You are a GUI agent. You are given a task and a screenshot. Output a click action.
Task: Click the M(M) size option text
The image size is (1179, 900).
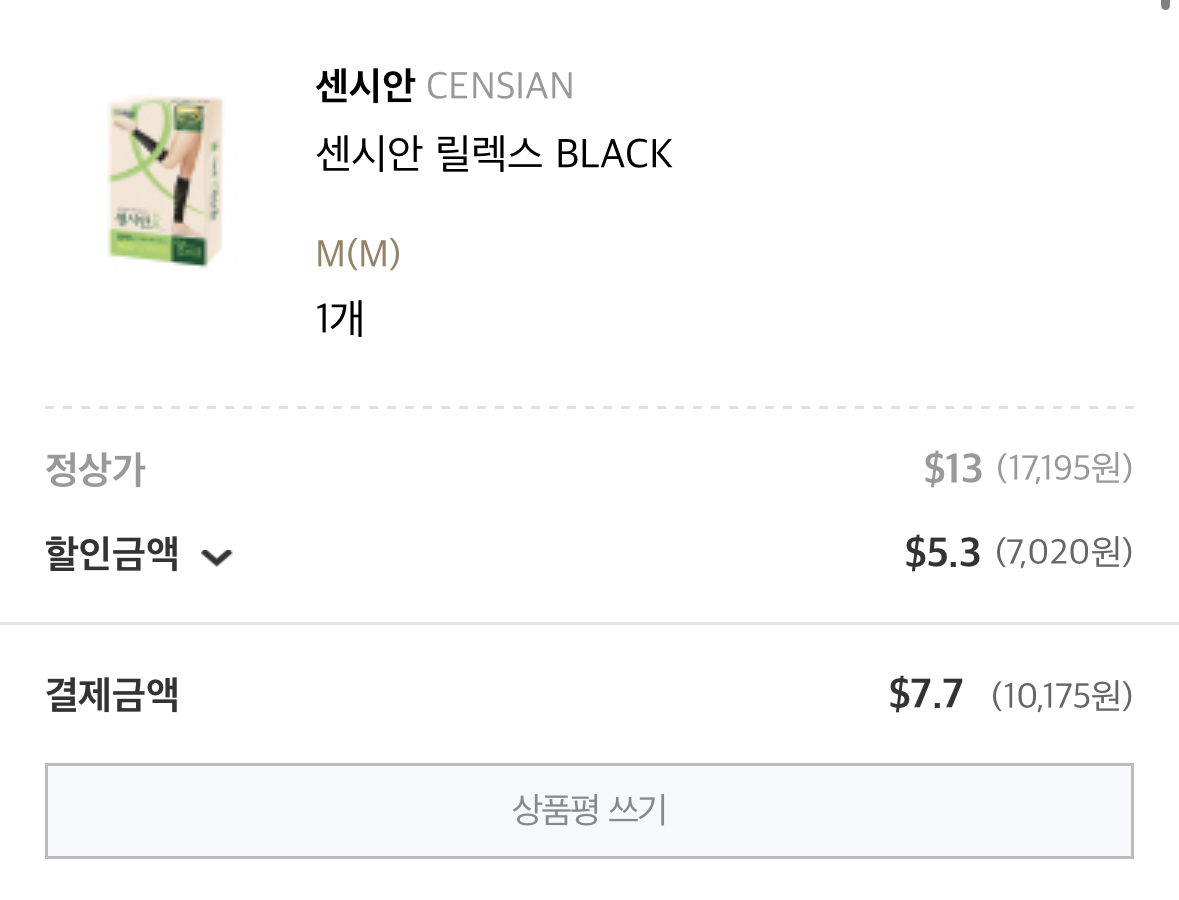[x=358, y=255]
